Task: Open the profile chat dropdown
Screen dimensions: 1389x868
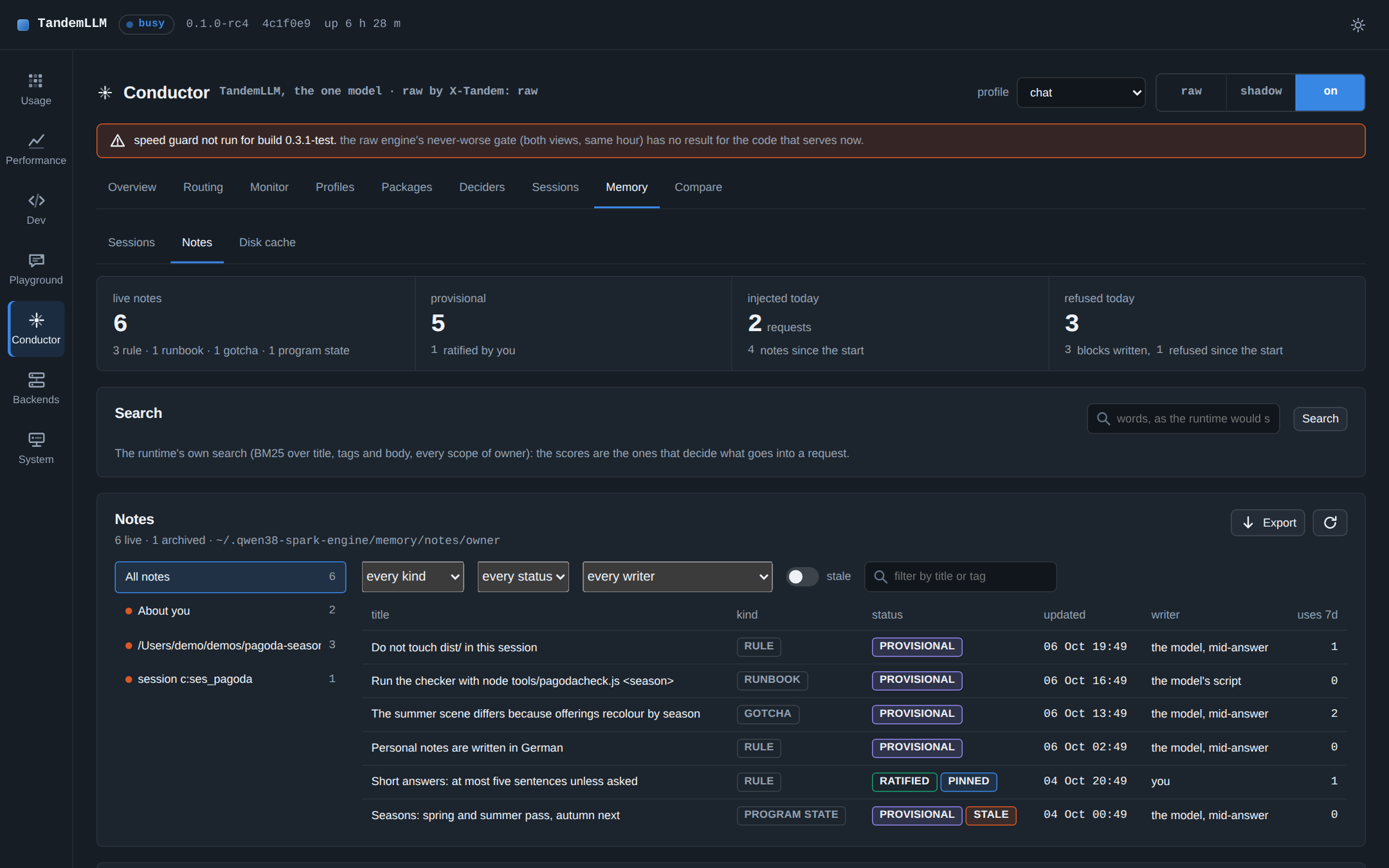Action: (x=1080, y=93)
